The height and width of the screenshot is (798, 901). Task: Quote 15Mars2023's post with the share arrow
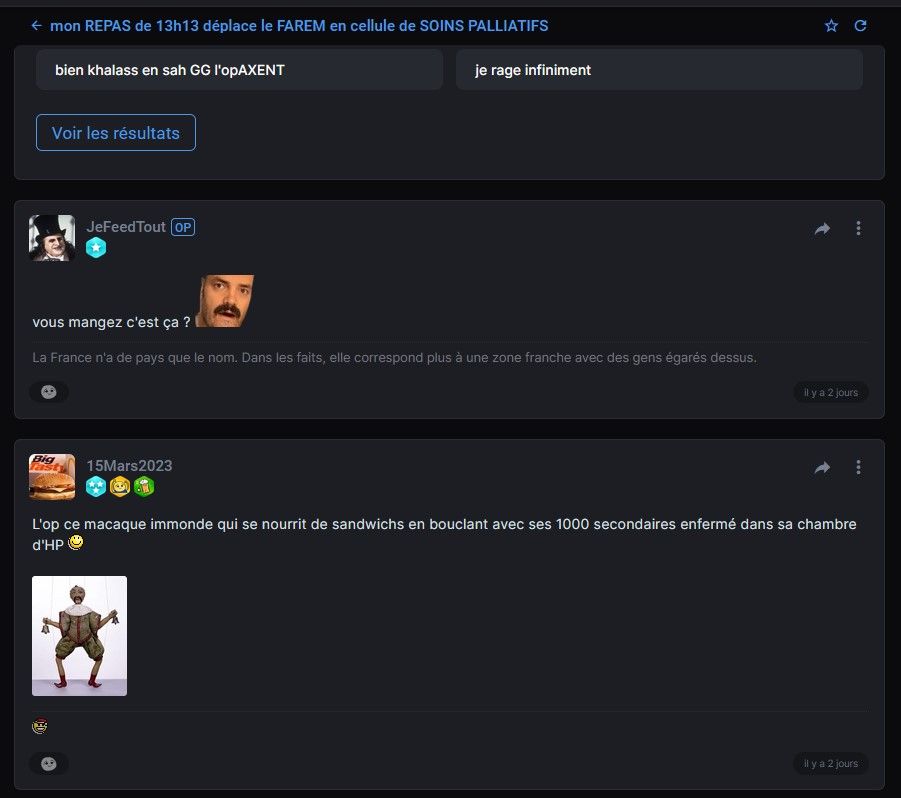point(822,468)
